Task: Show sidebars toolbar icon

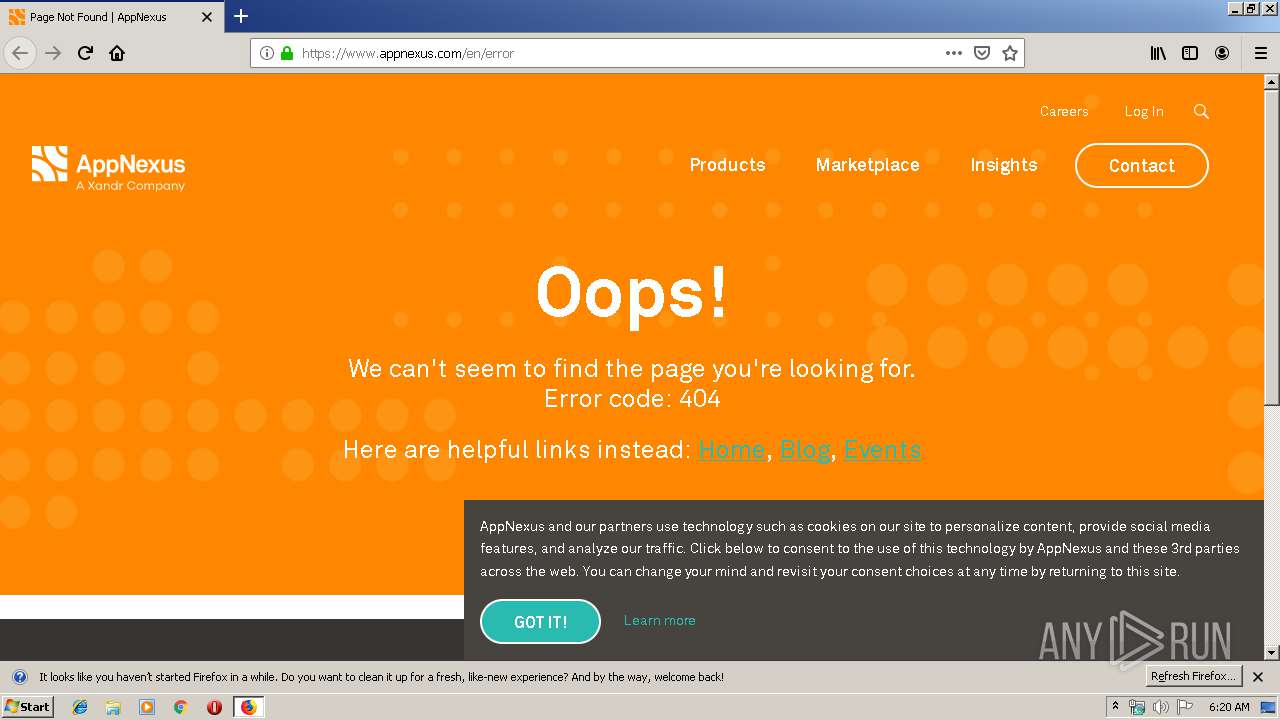Action: pyautogui.click(x=1190, y=53)
